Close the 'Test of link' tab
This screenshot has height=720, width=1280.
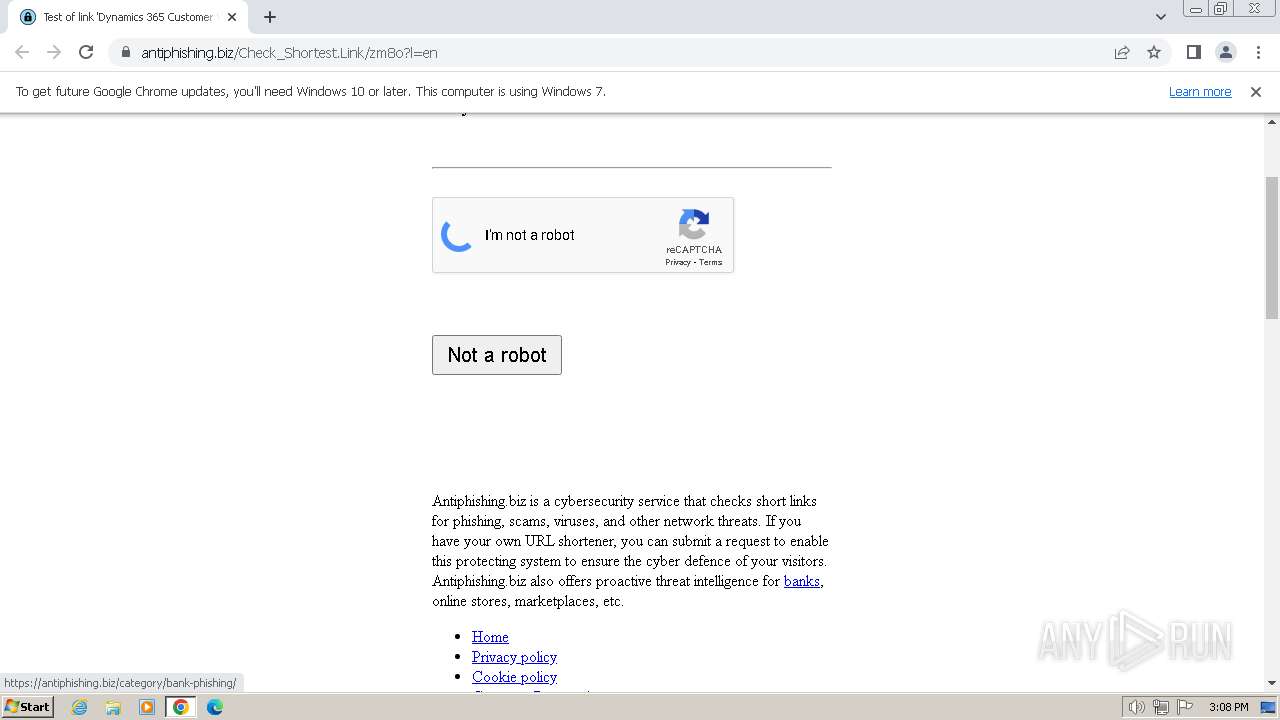coord(232,17)
